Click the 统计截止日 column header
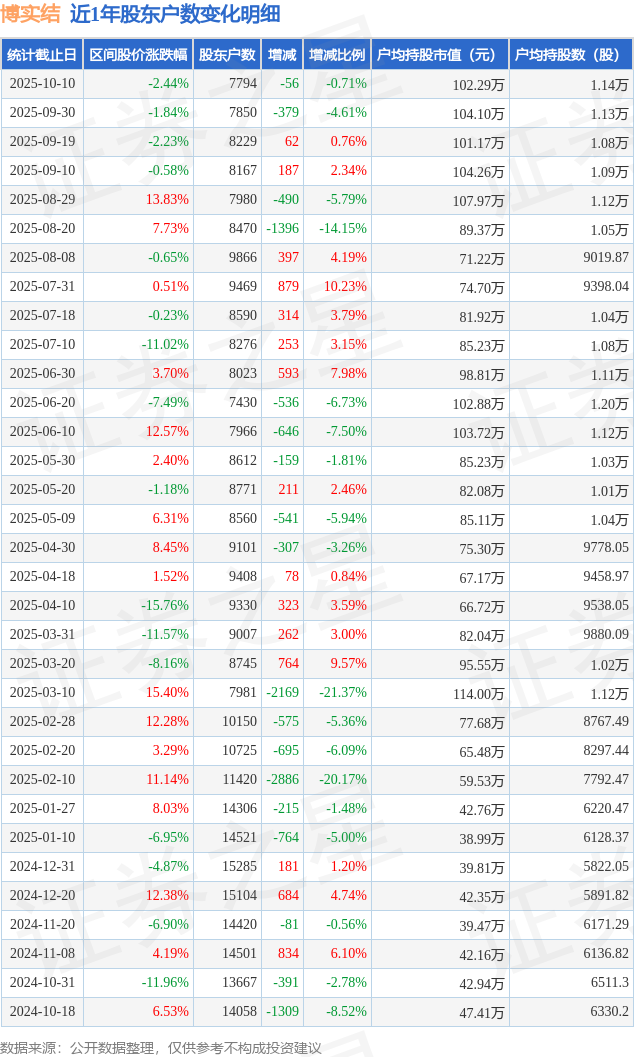This screenshot has height=1057, width=634. point(42,55)
